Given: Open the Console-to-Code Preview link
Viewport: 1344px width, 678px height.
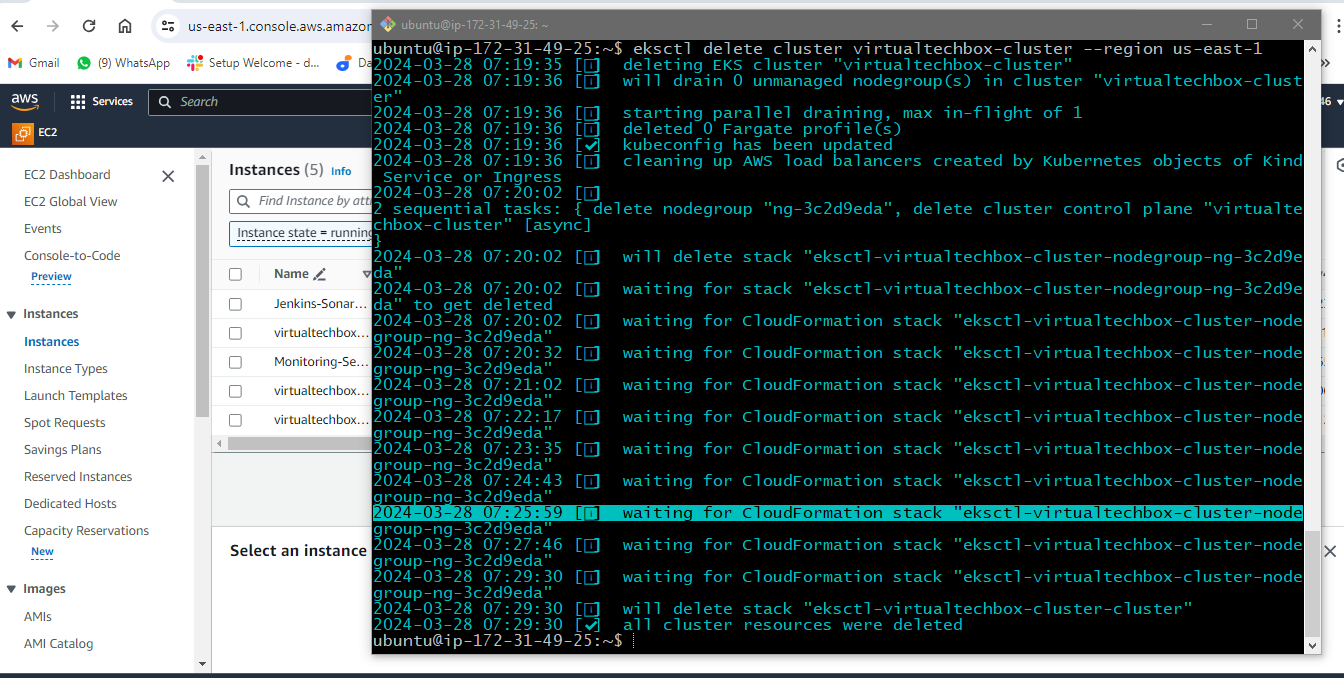Looking at the screenshot, I should click(x=51, y=277).
